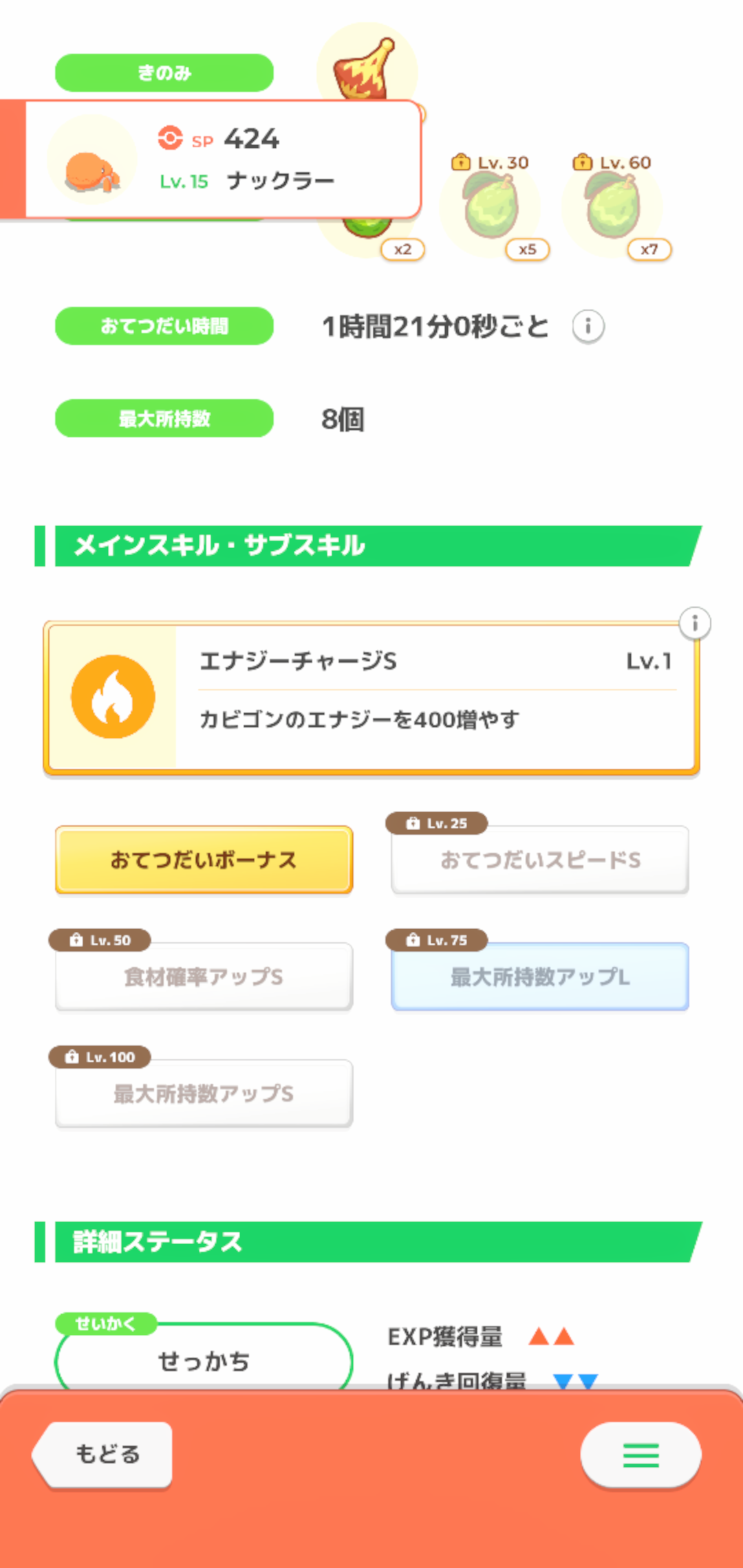This screenshot has height=1568, width=743.
Task: Select locked 最大所持数アップL sub skill
Action: pyautogui.click(x=540, y=977)
